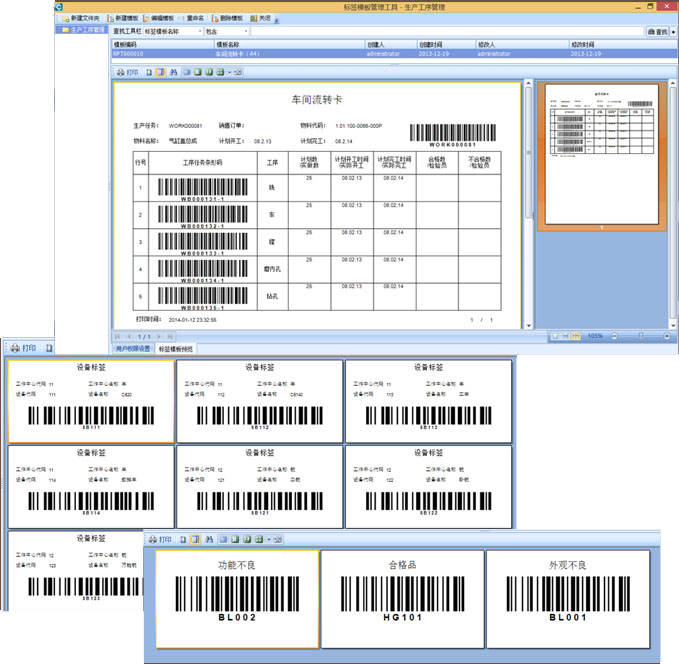This screenshot has width=679, height=664.
Task: Click the 编辑模板 (edit template) toolbar button
Action: [158, 18]
